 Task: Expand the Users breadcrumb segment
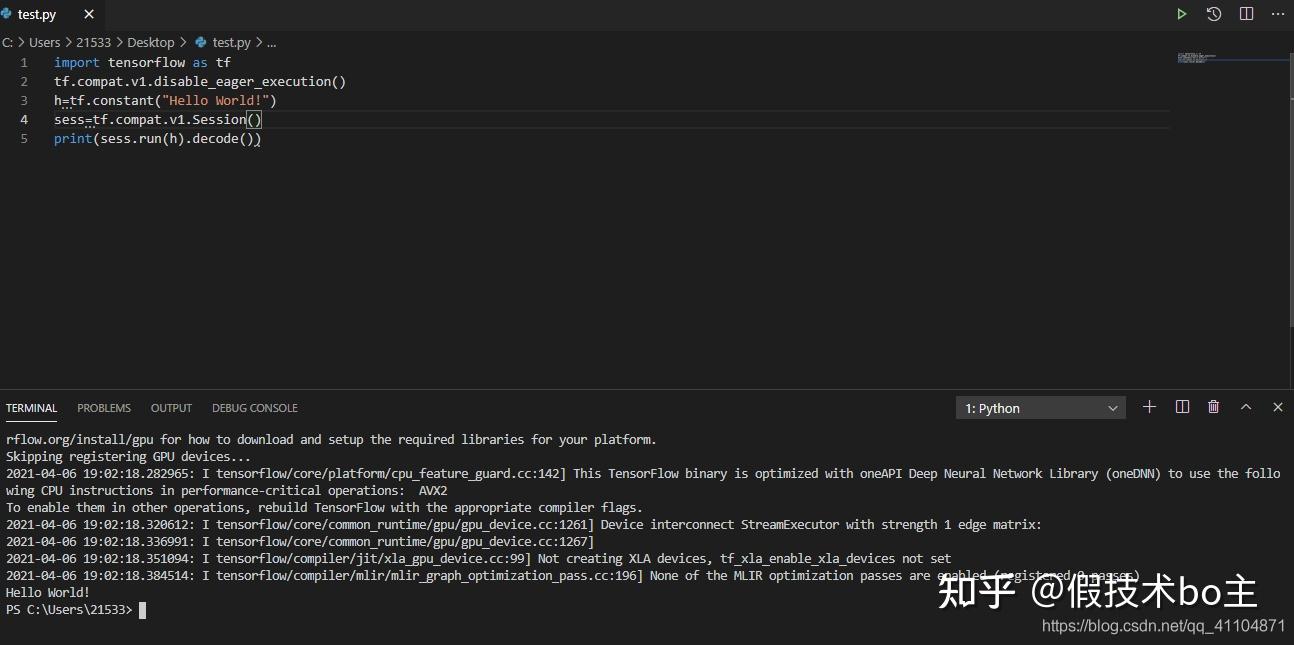coord(45,42)
